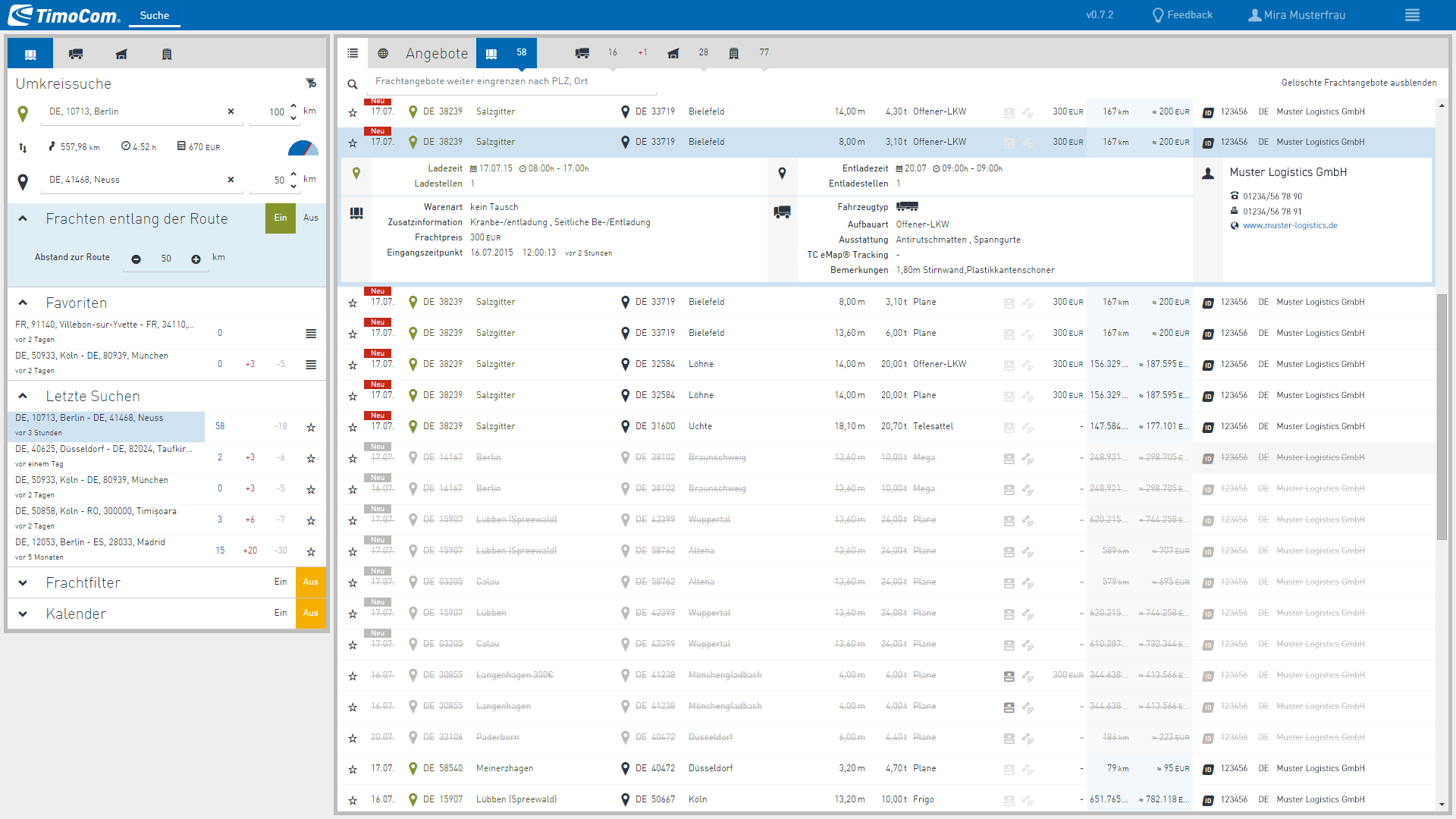Click the globe map view icon
This screenshot has height=819, width=1456.
(383, 53)
